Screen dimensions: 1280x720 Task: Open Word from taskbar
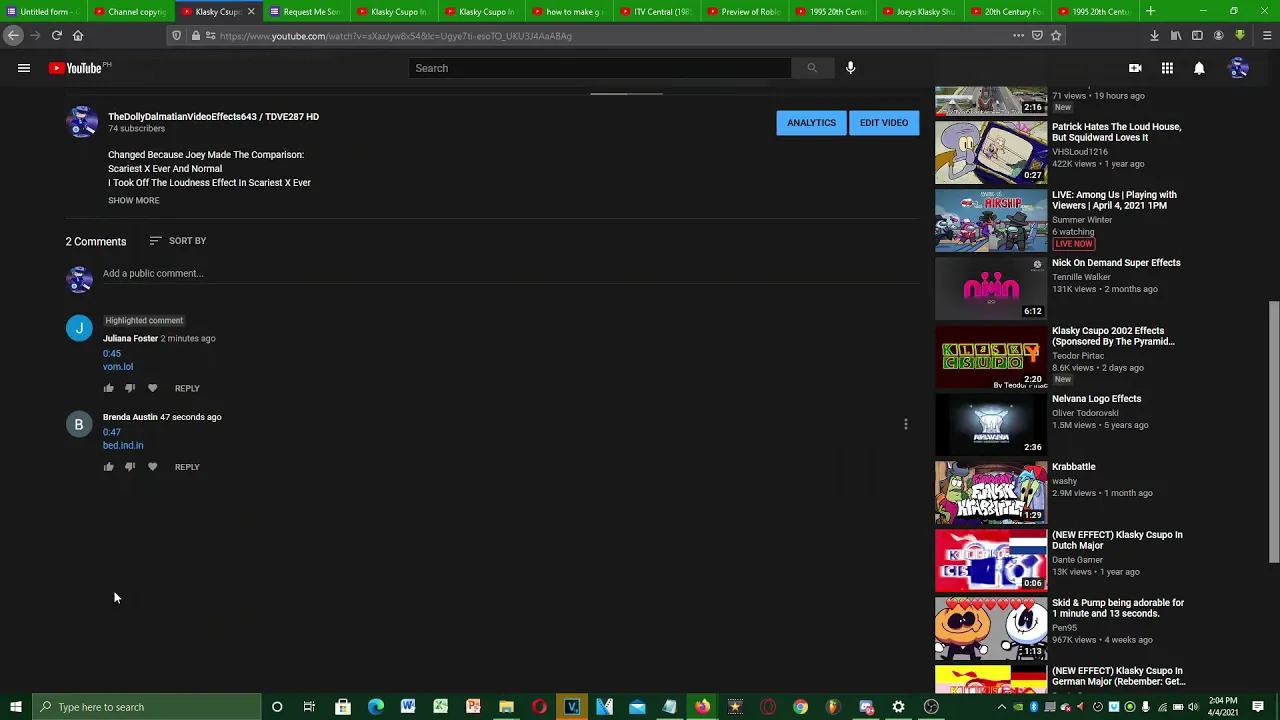408,707
